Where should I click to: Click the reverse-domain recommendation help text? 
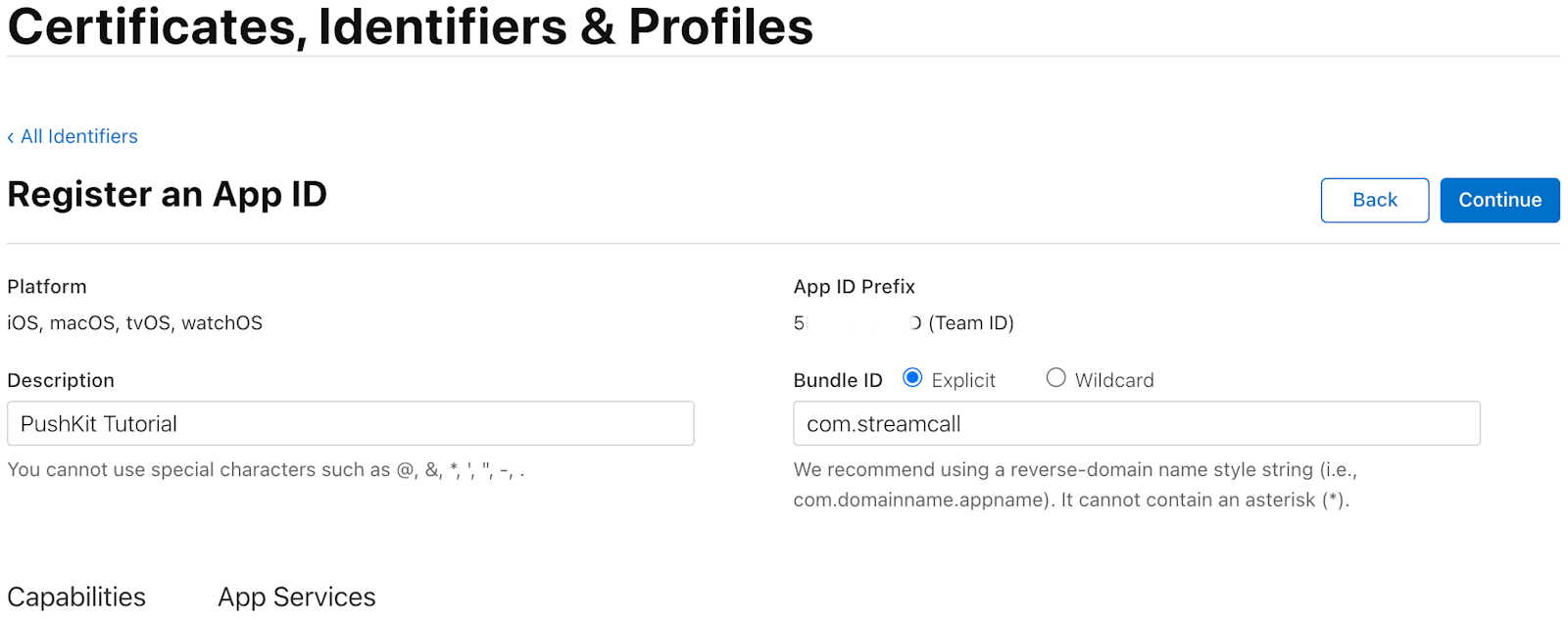[x=1074, y=485]
